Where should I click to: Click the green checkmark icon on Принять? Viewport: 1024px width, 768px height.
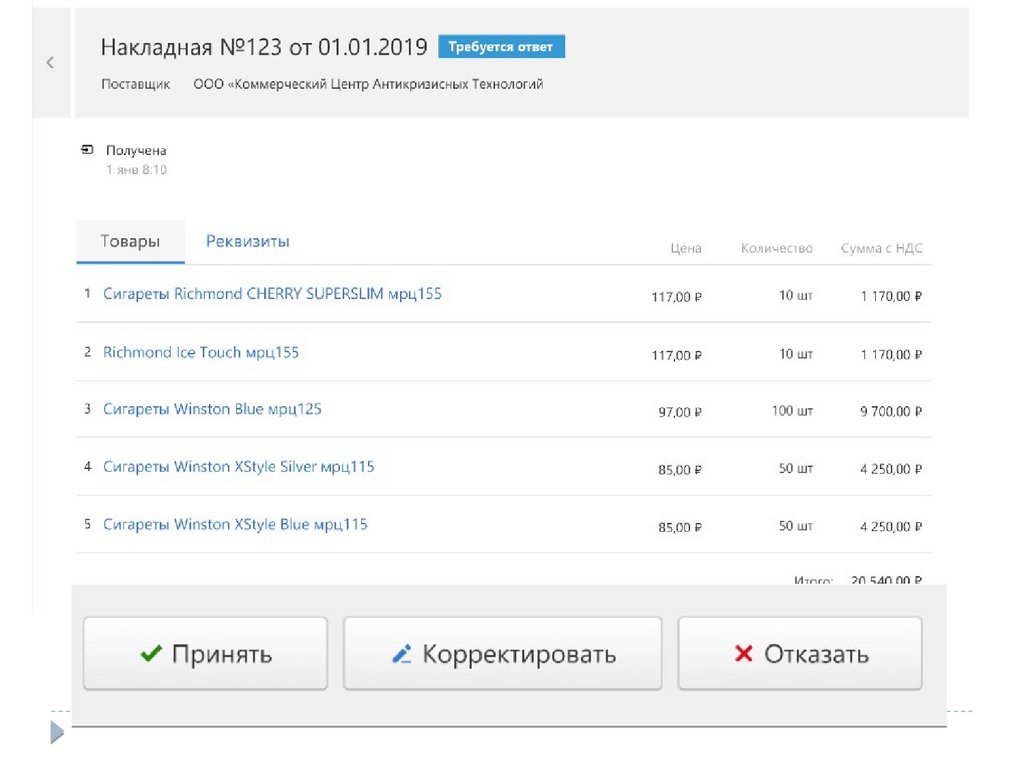coord(151,654)
